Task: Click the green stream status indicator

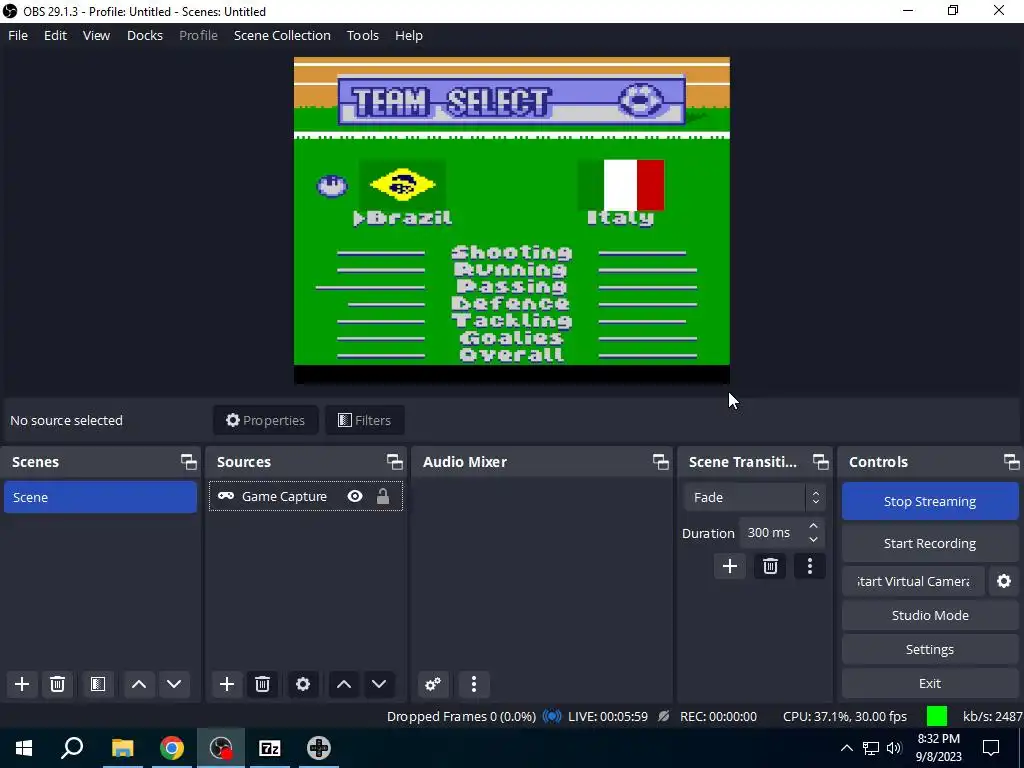Action: (936, 716)
